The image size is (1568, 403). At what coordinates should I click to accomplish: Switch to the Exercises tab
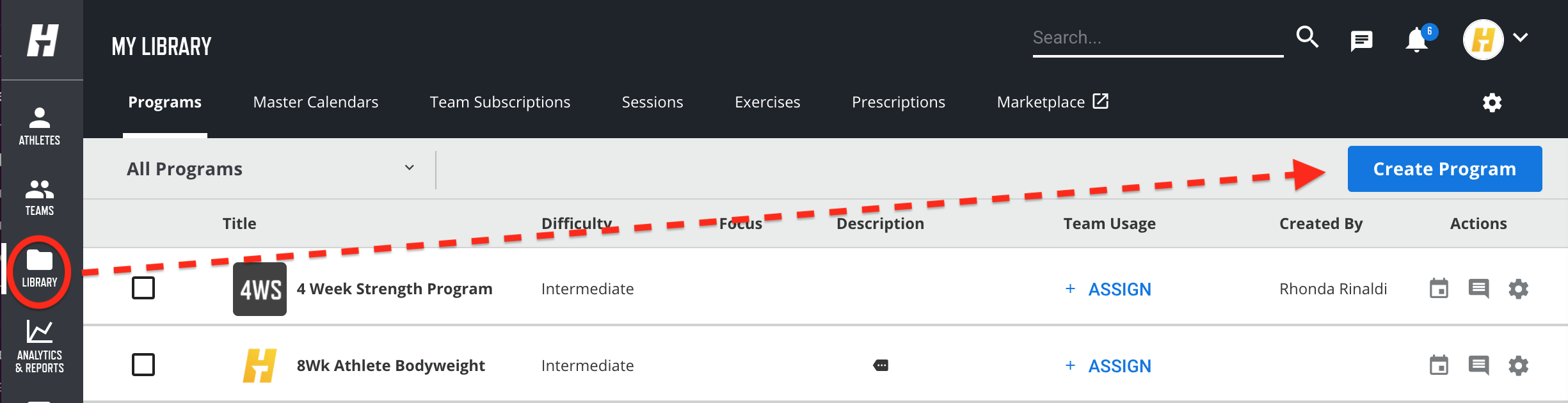(767, 102)
